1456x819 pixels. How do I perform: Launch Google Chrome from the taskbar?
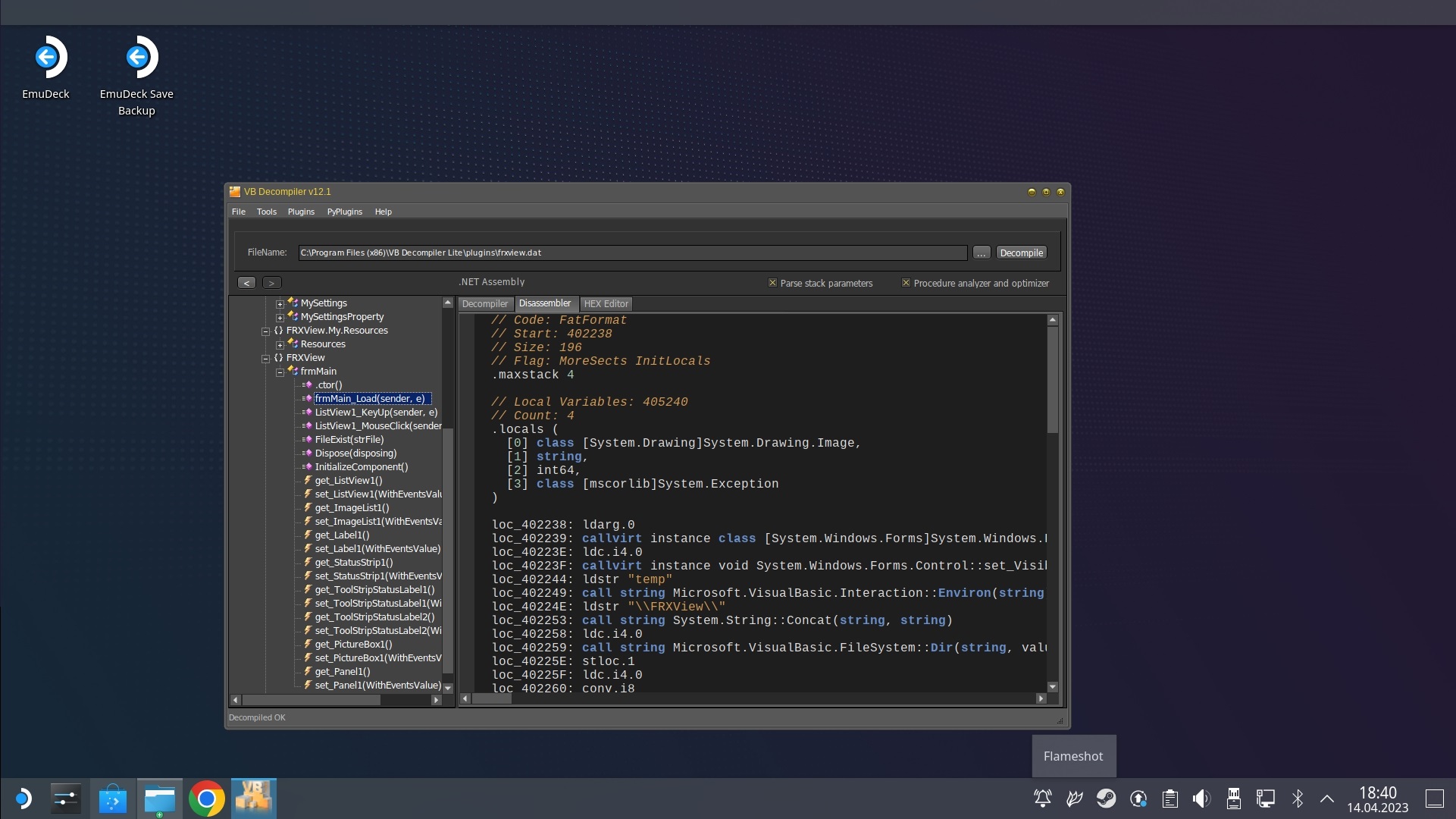[x=207, y=799]
